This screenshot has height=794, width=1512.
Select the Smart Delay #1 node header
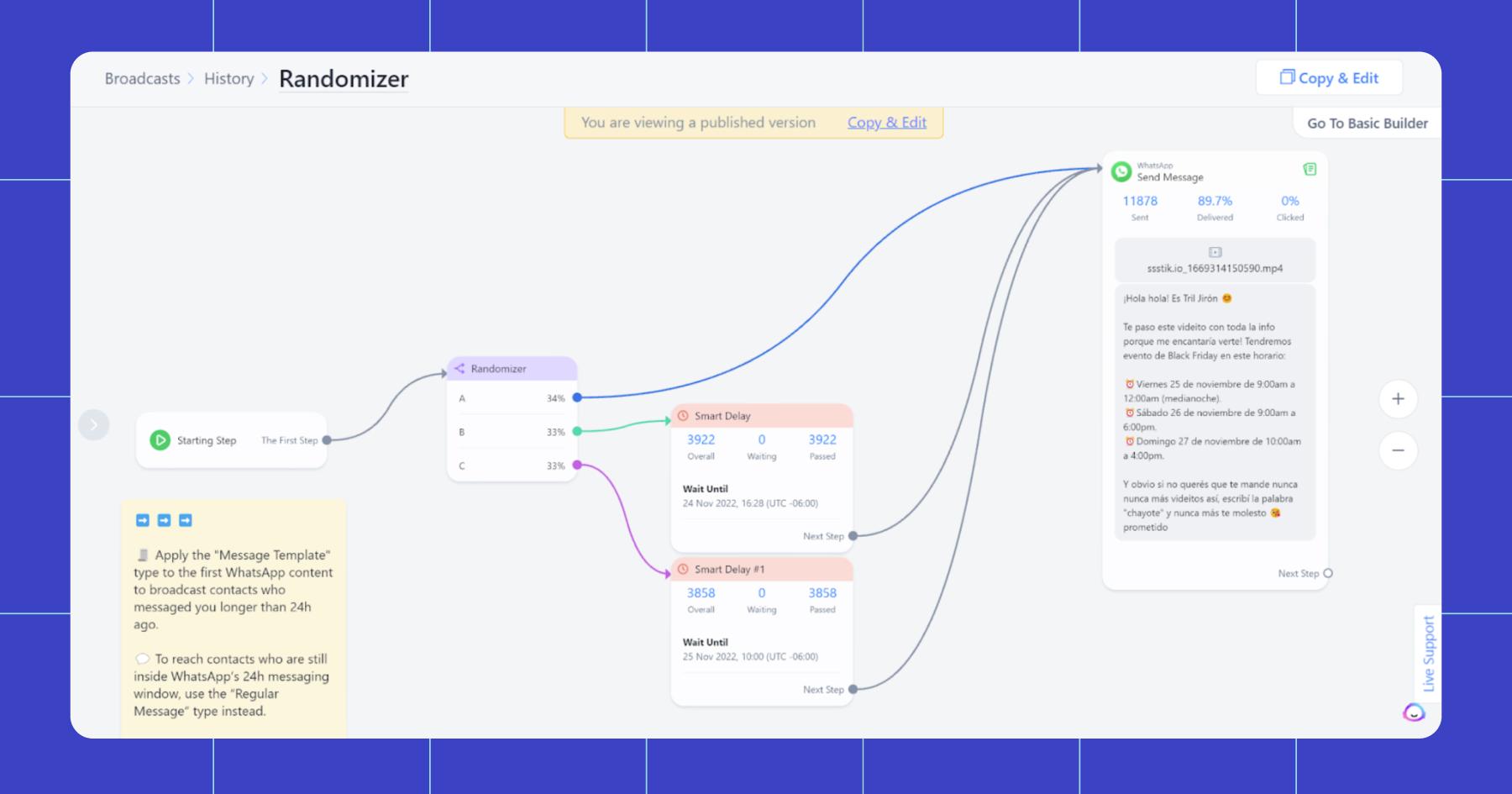coord(762,569)
